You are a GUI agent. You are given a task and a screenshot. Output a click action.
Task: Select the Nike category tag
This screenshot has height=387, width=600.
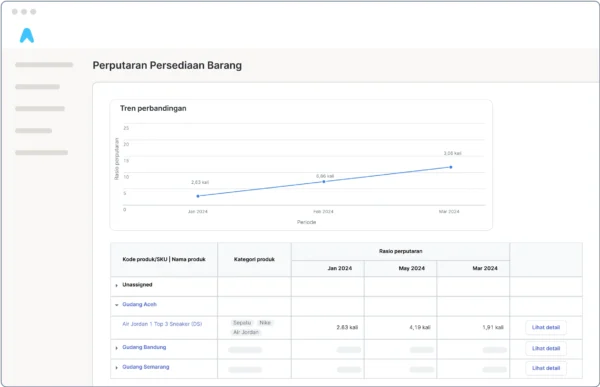(x=265, y=323)
